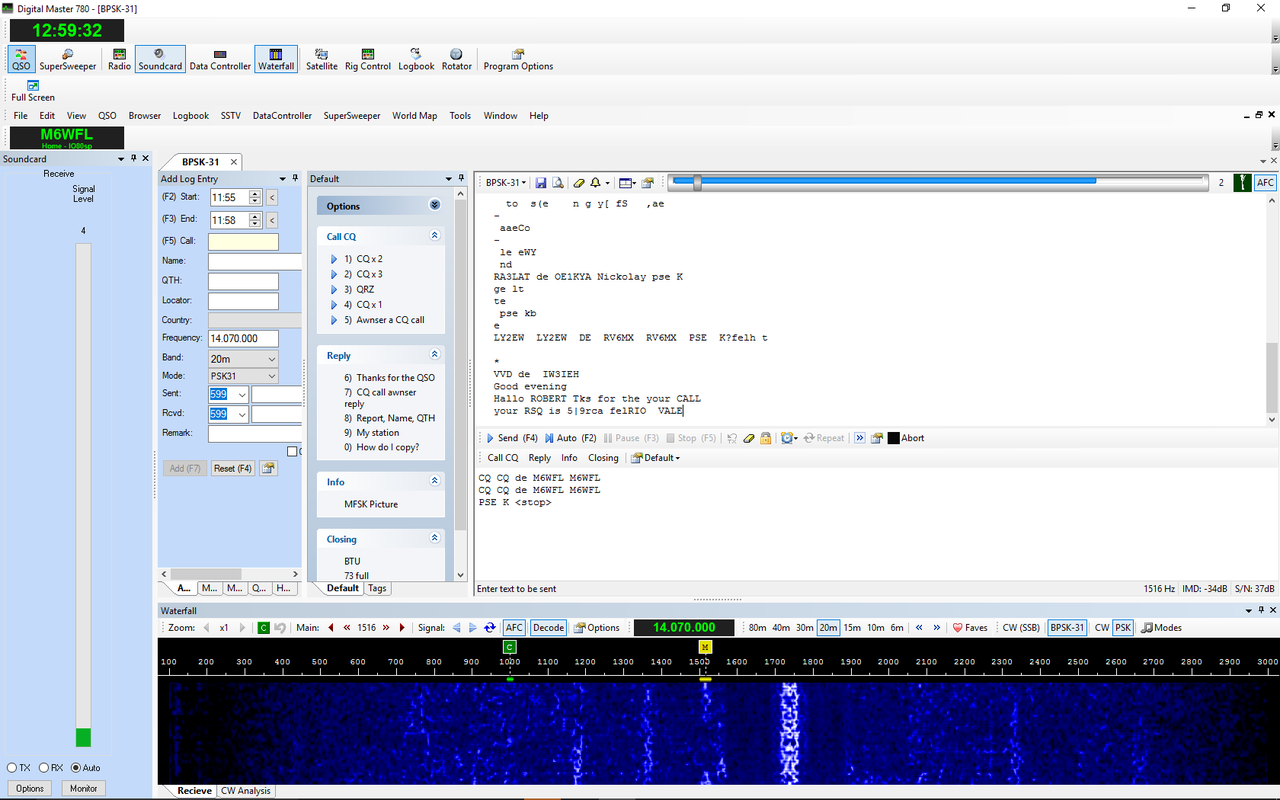Open the Rig Control icon
The width and height of the screenshot is (1280, 800).
(368, 59)
